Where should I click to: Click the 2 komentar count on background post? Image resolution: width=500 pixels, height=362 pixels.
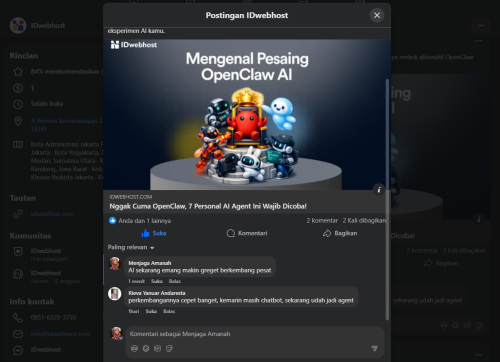click(x=422, y=251)
